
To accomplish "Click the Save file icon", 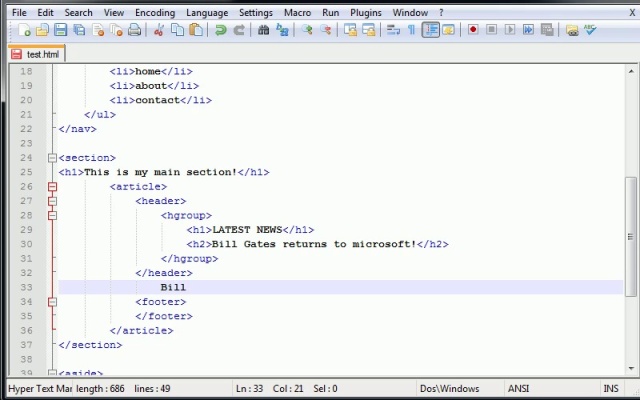I will (61, 31).
